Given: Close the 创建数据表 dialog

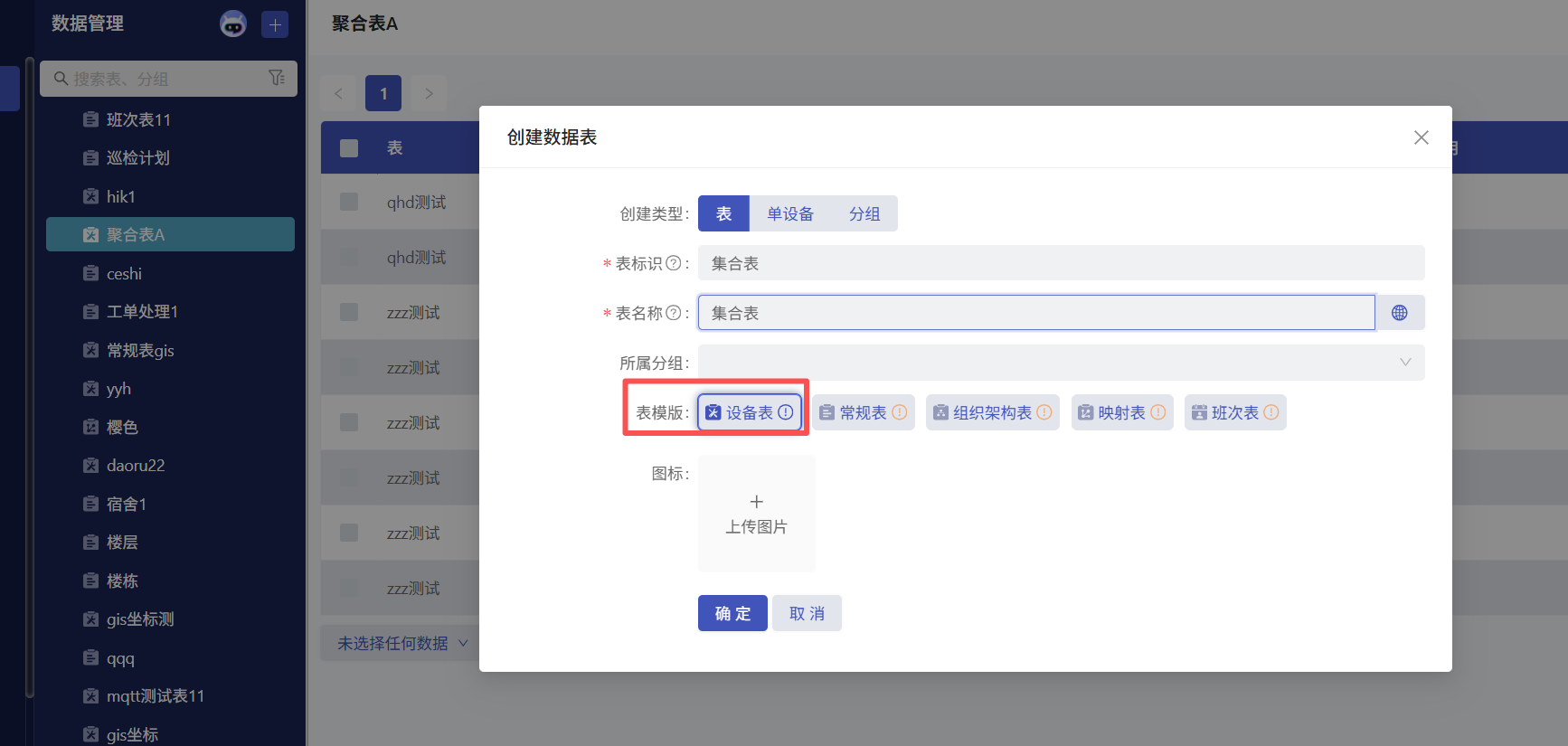Looking at the screenshot, I should tap(1422, 137).
